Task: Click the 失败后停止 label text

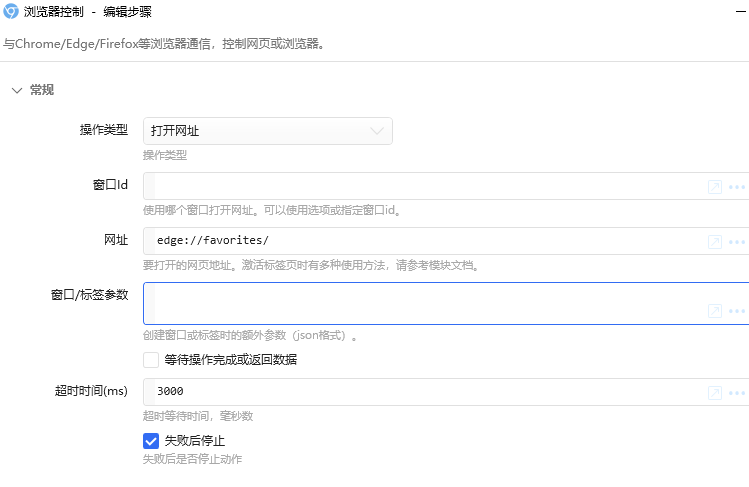Action: point(194,440)
